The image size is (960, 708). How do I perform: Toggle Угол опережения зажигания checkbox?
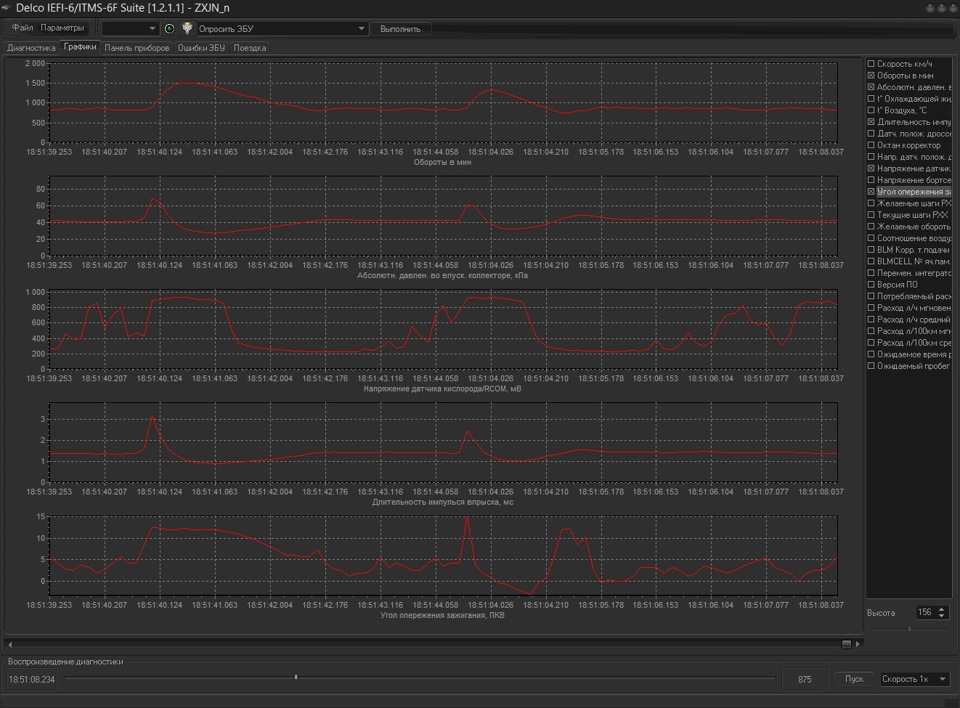click(x=871, y=192)
